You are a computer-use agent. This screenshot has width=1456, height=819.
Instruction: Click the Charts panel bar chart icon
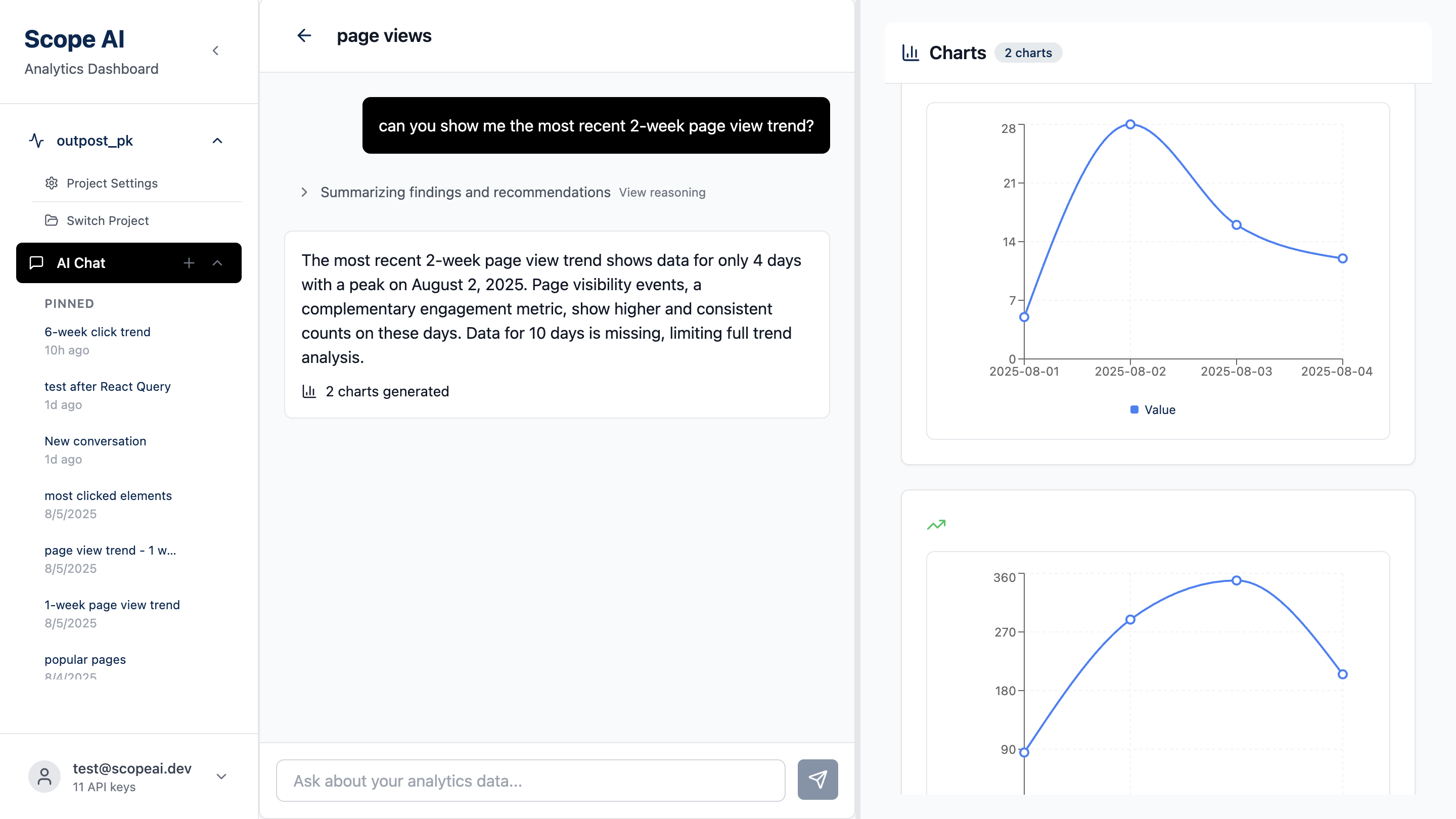(911, 53)
